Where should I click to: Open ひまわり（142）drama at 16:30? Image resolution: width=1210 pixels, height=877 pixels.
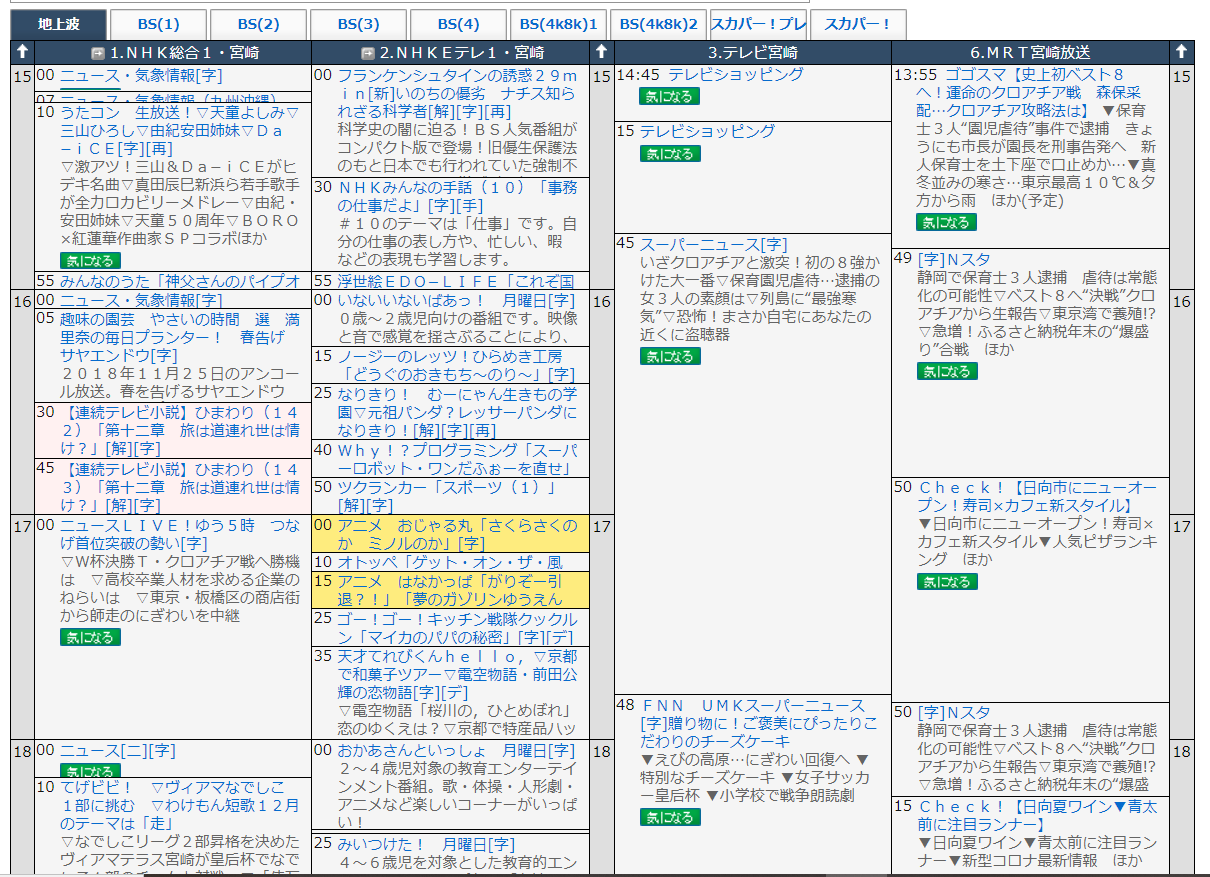point(180,431)
